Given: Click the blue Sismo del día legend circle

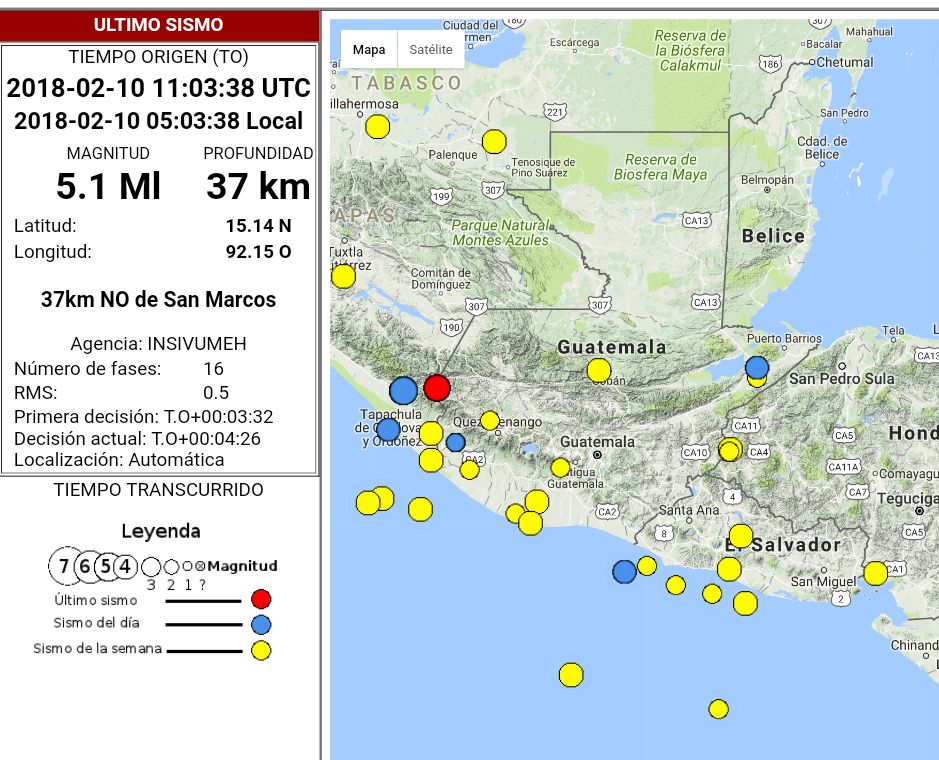Looking at the screenshot, I should tap(261, 625).
